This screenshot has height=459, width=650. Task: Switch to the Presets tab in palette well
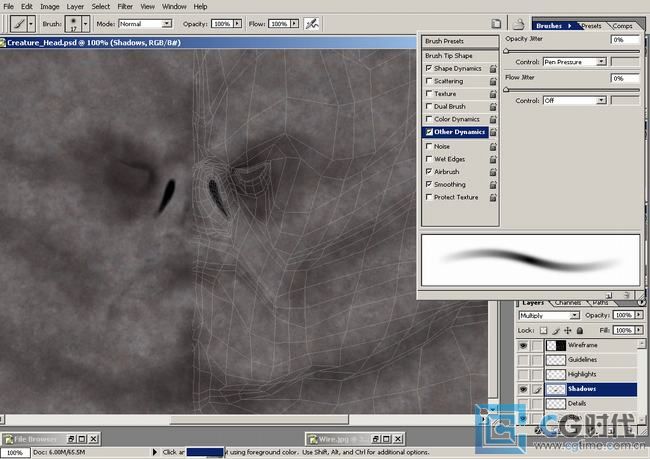591,26
